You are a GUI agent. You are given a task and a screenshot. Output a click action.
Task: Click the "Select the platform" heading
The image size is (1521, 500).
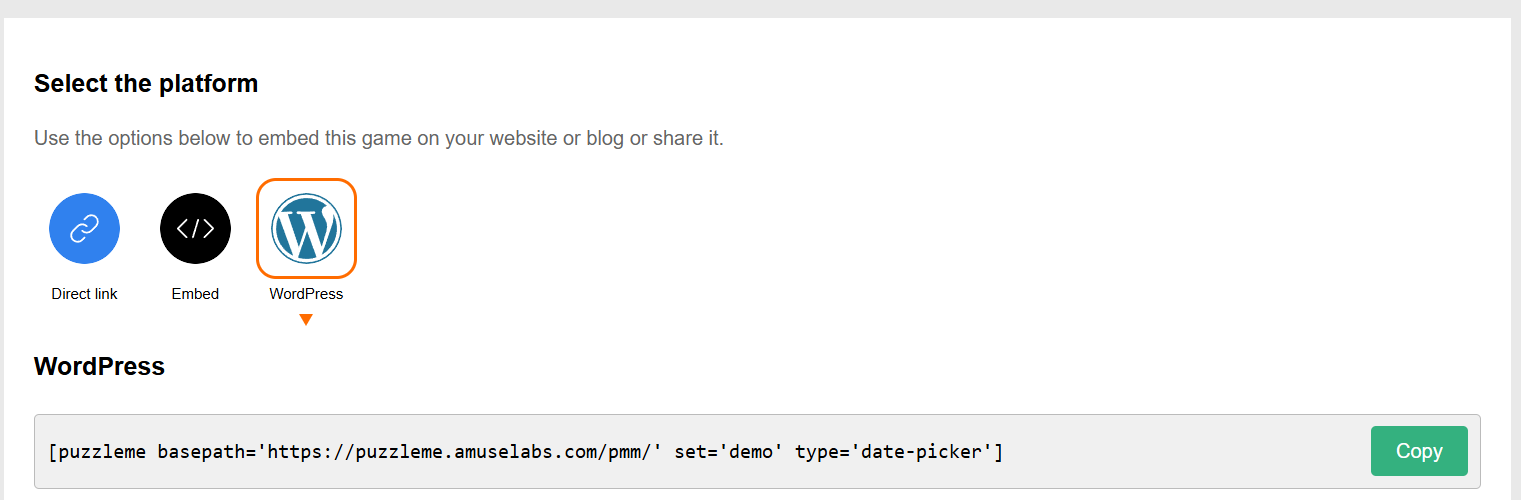click(x=146, y=83)
